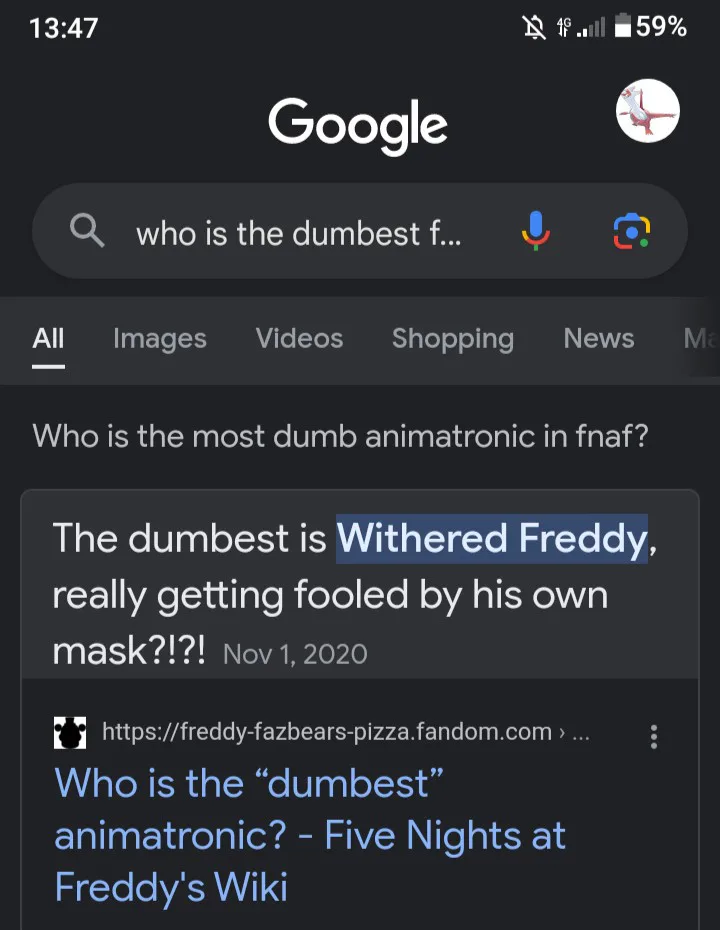This screenshot has height=930, width=720.
Task: Switch to the Images tab
Action: coord(160,339)
